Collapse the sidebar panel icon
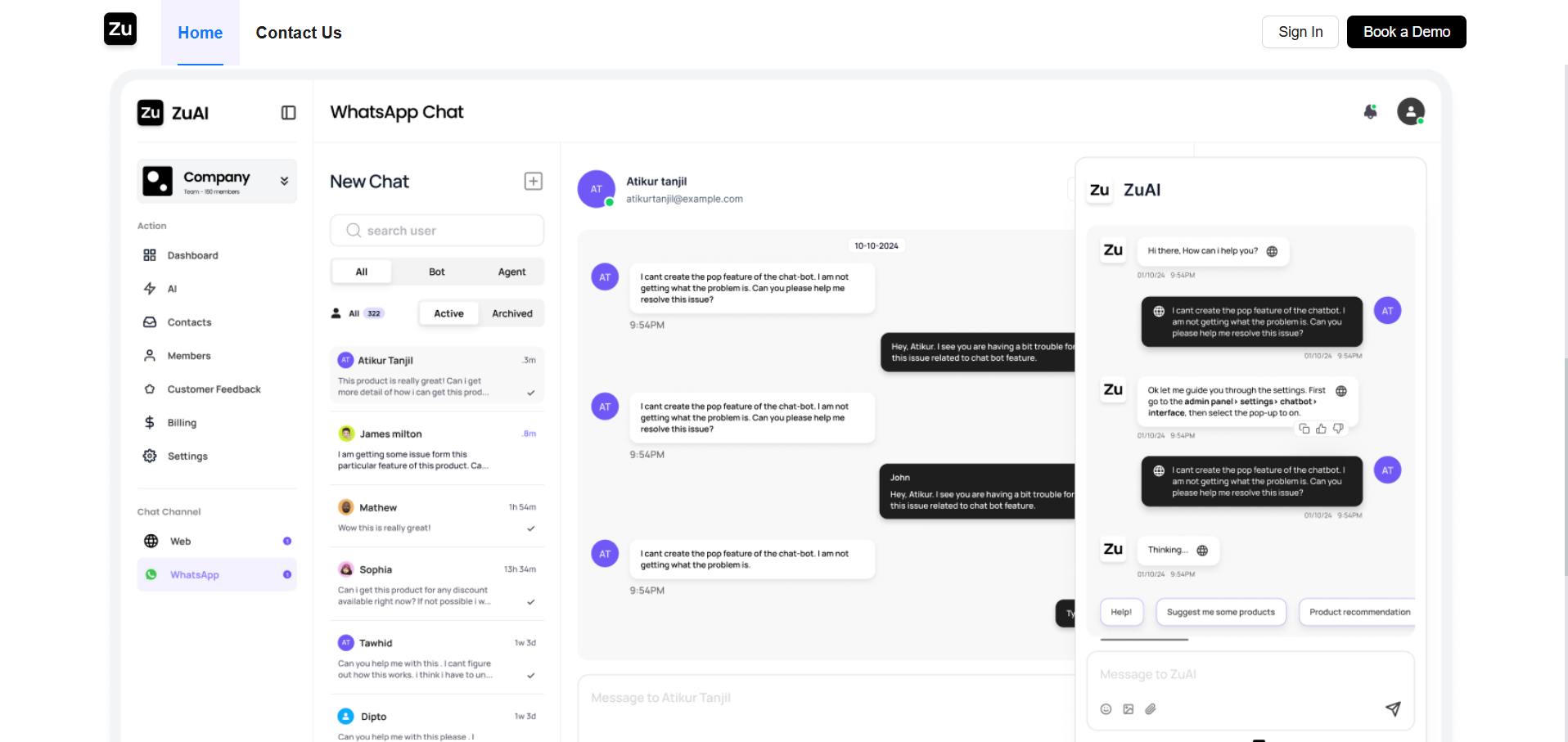Image resolution: width=1568 pixels, height=742 pixels. [288, 113]
